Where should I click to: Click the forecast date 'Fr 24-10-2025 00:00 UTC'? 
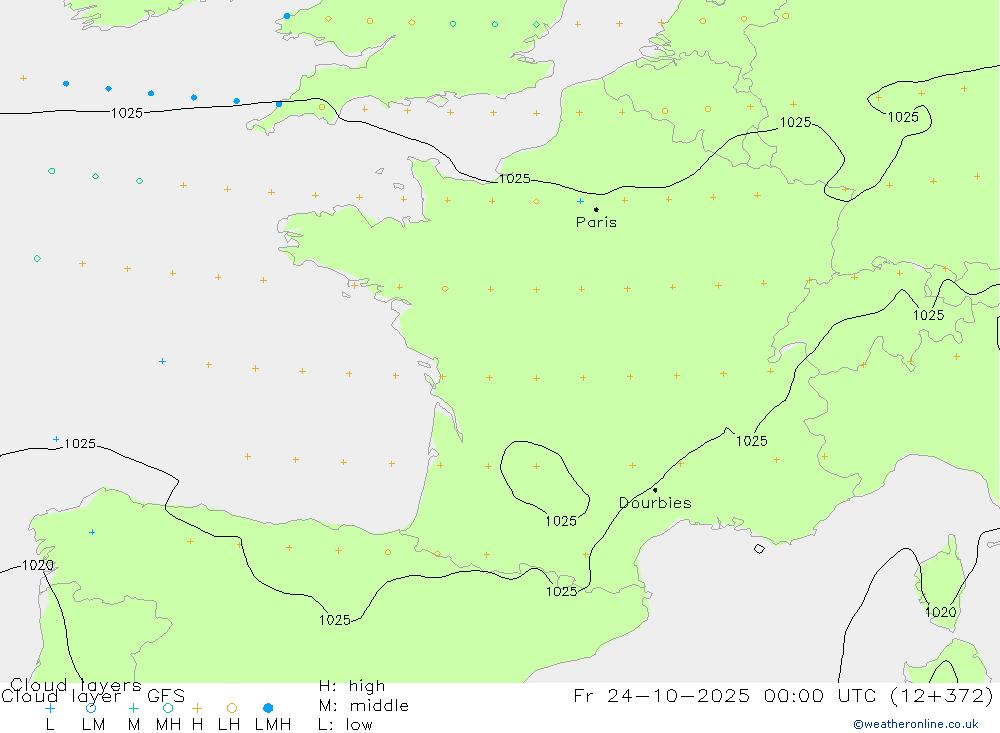pos(728,695)
